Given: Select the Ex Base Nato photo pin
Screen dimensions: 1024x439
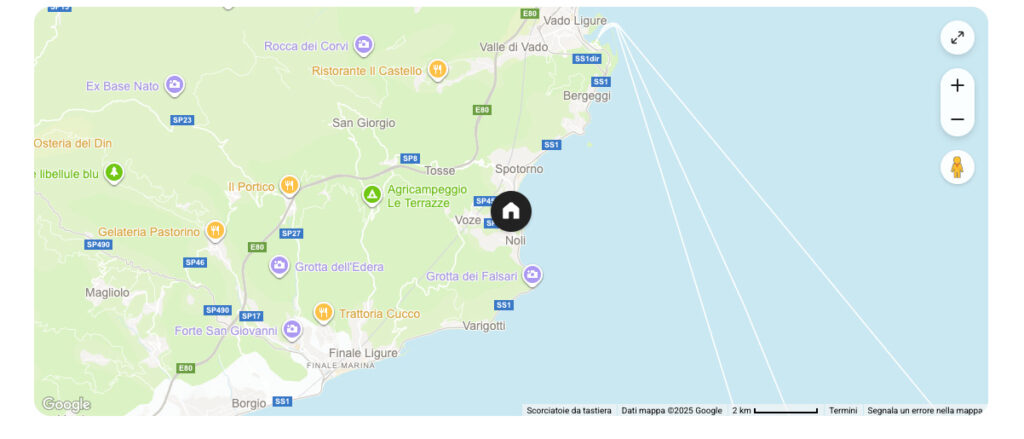Looking at the screenshot, I should [174, 85].
